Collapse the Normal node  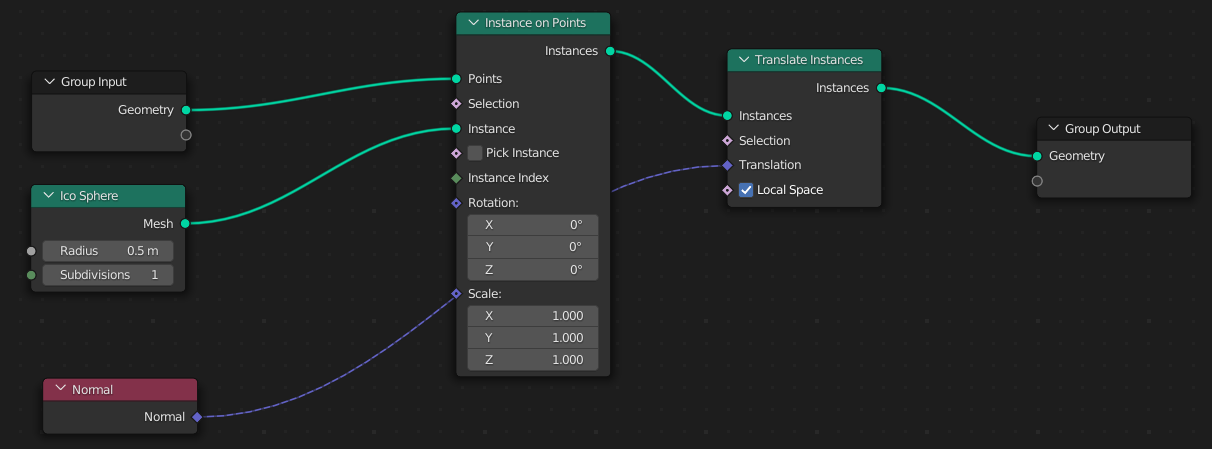pyautogui.click(x=59, y=390)
